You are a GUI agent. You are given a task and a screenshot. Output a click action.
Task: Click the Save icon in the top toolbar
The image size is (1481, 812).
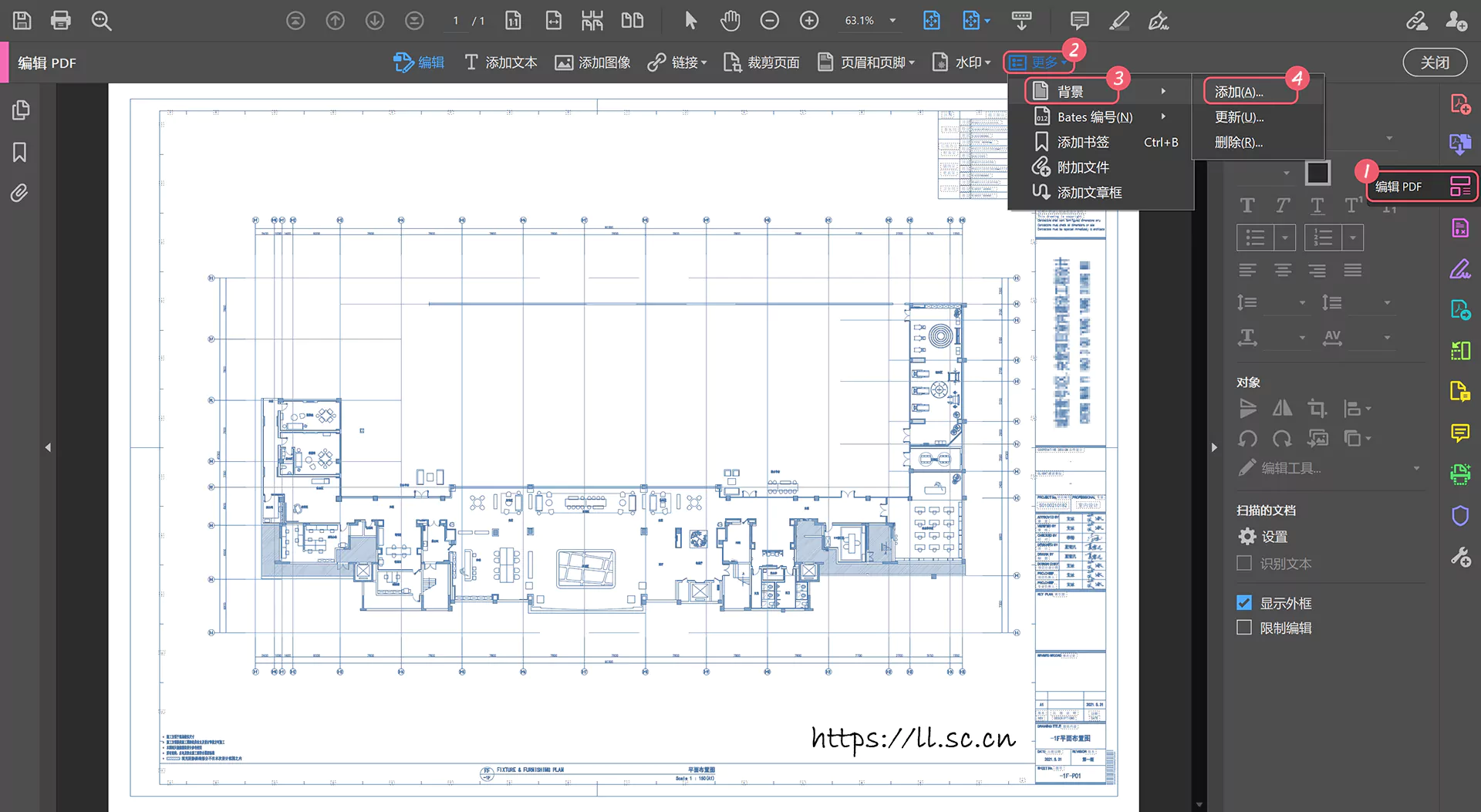pyautogui.click(x=22, y=21)
